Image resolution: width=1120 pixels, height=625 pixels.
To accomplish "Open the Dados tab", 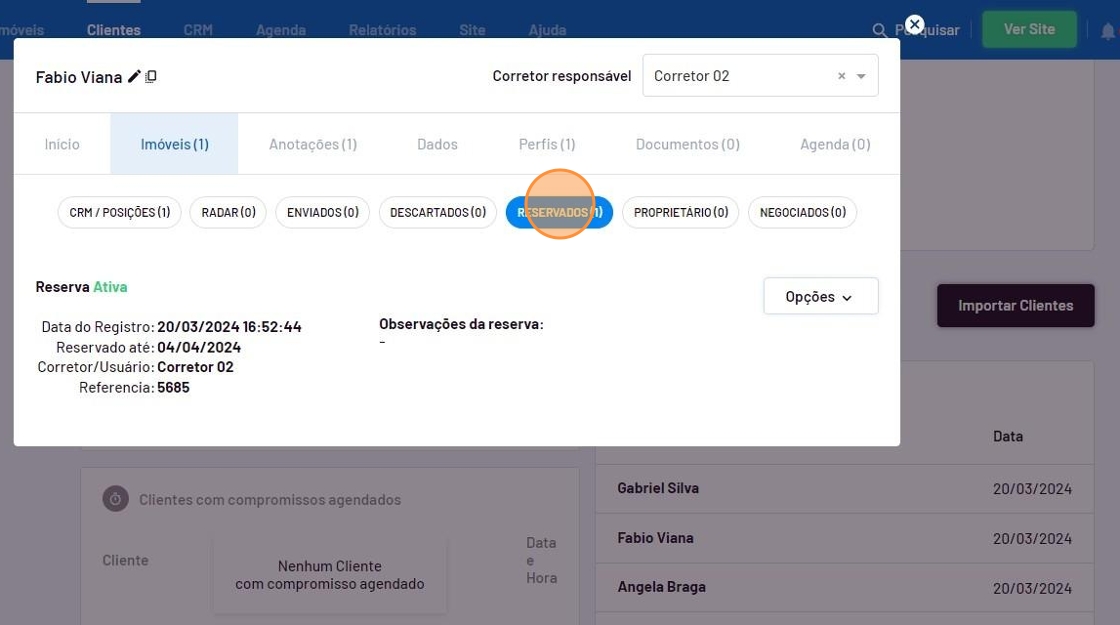I will pos(437,144).
